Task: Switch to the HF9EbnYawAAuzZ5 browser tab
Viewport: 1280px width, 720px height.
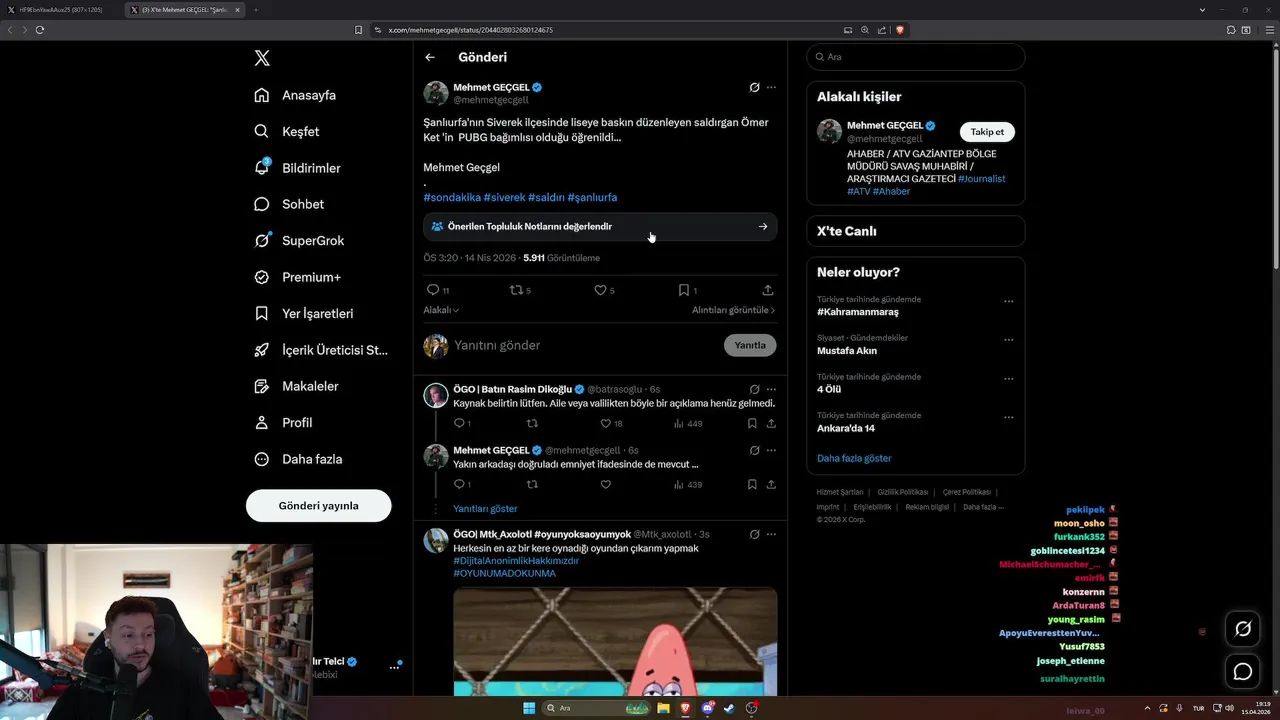Action: coord(60,9)
